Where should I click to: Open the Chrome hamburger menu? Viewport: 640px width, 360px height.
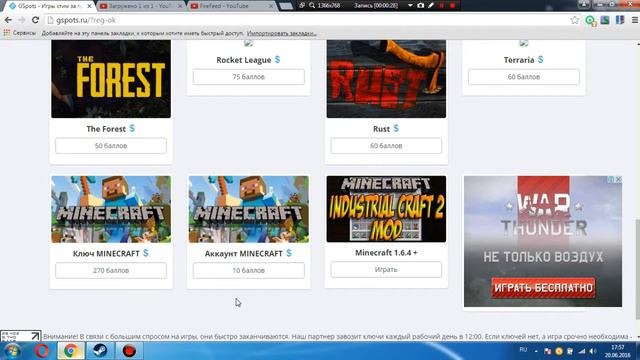[x=635, y=20]
